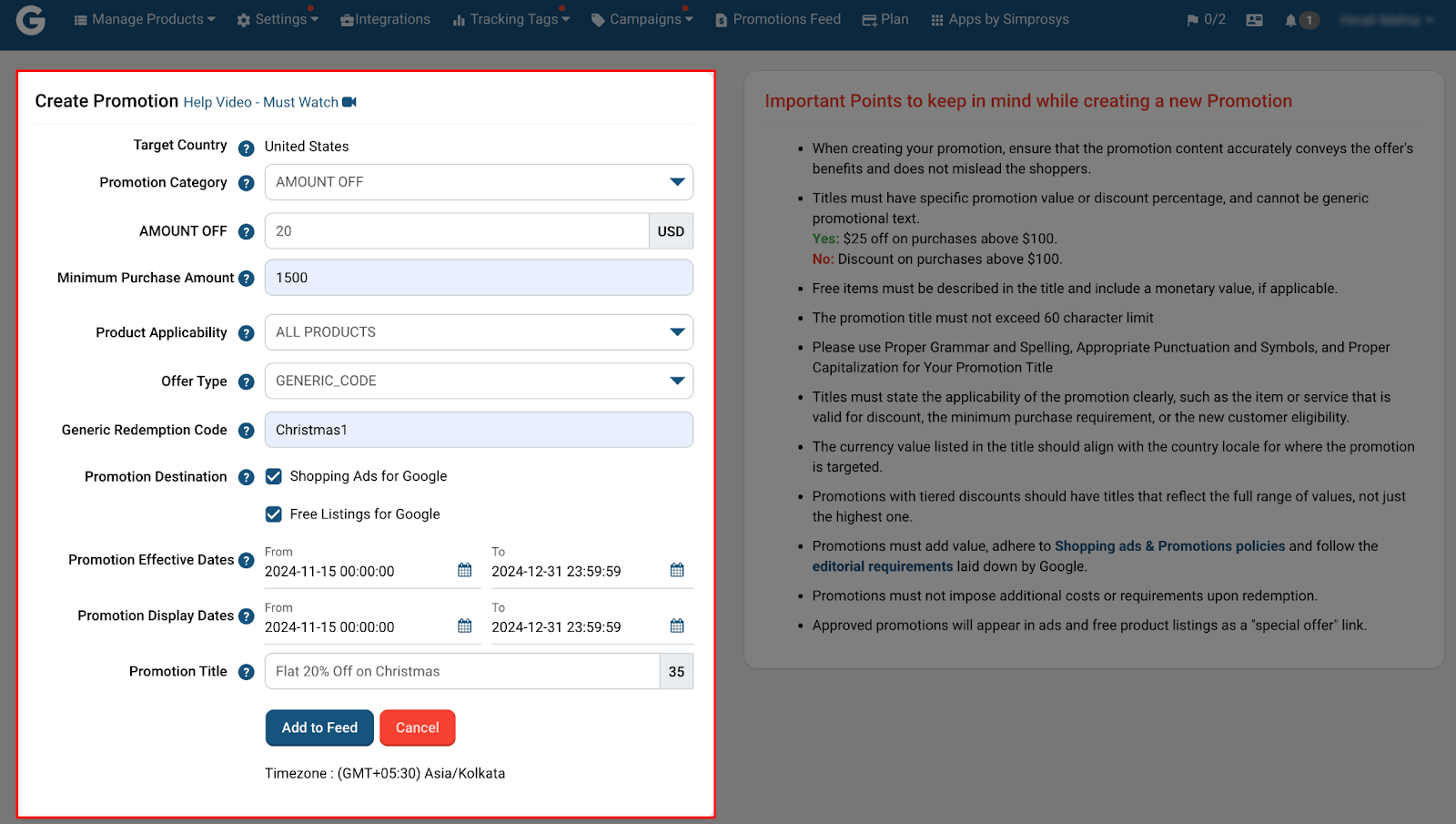This screenshot has height=824, width=1456.
Task: Open calendar for Display Dates To
Action: 677,626
